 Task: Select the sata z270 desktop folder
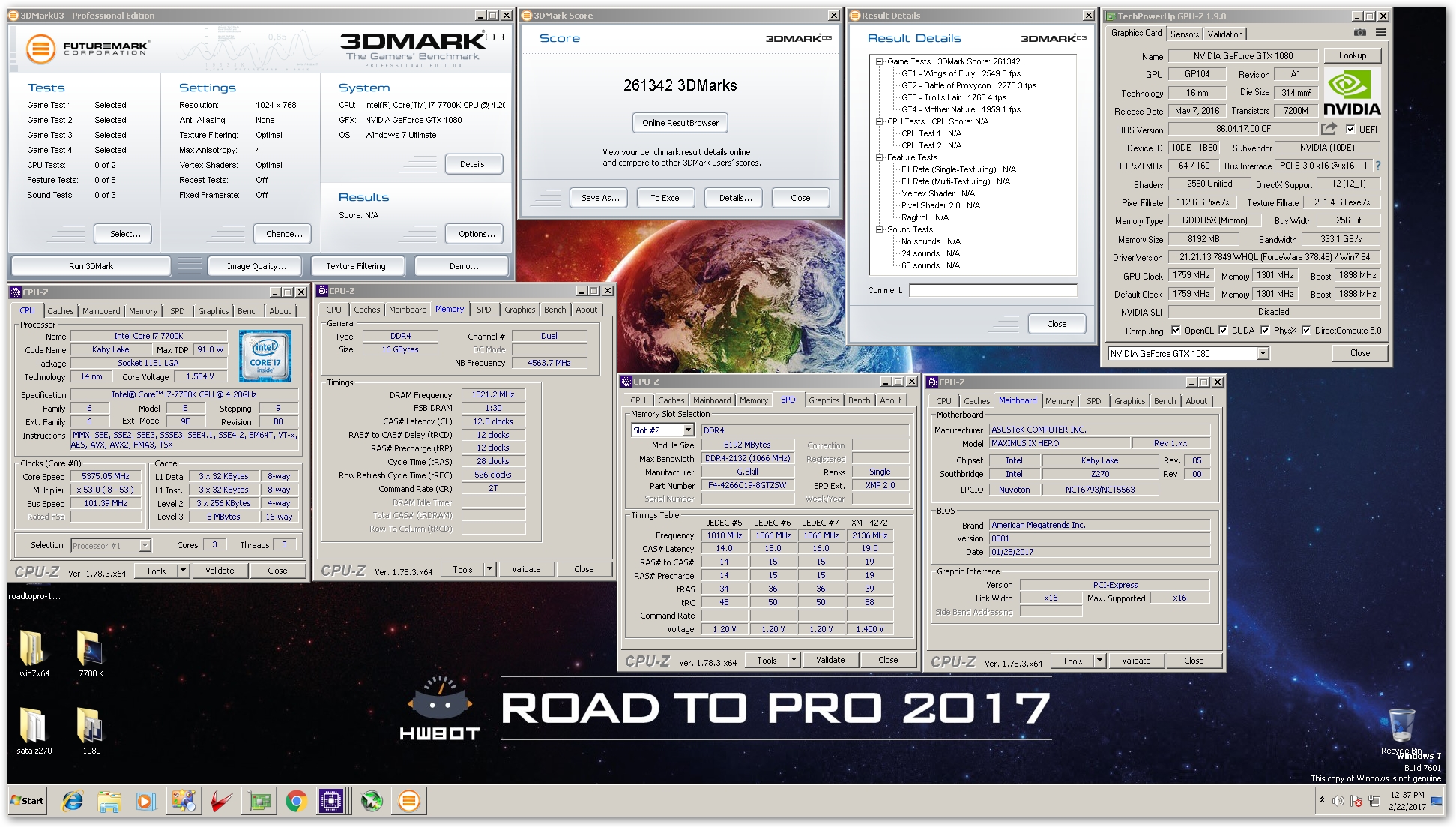(x=34, y=730)
